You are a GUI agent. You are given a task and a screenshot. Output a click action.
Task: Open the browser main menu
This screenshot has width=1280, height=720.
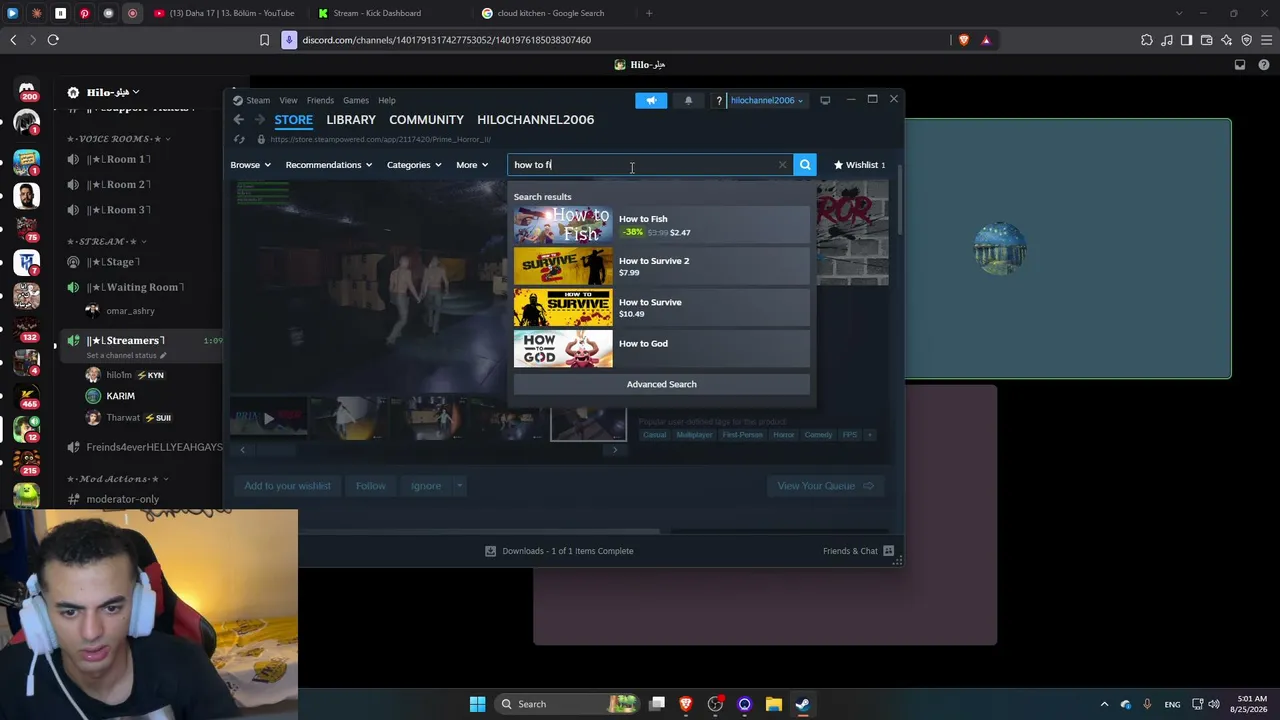[x=1266, y=40]
